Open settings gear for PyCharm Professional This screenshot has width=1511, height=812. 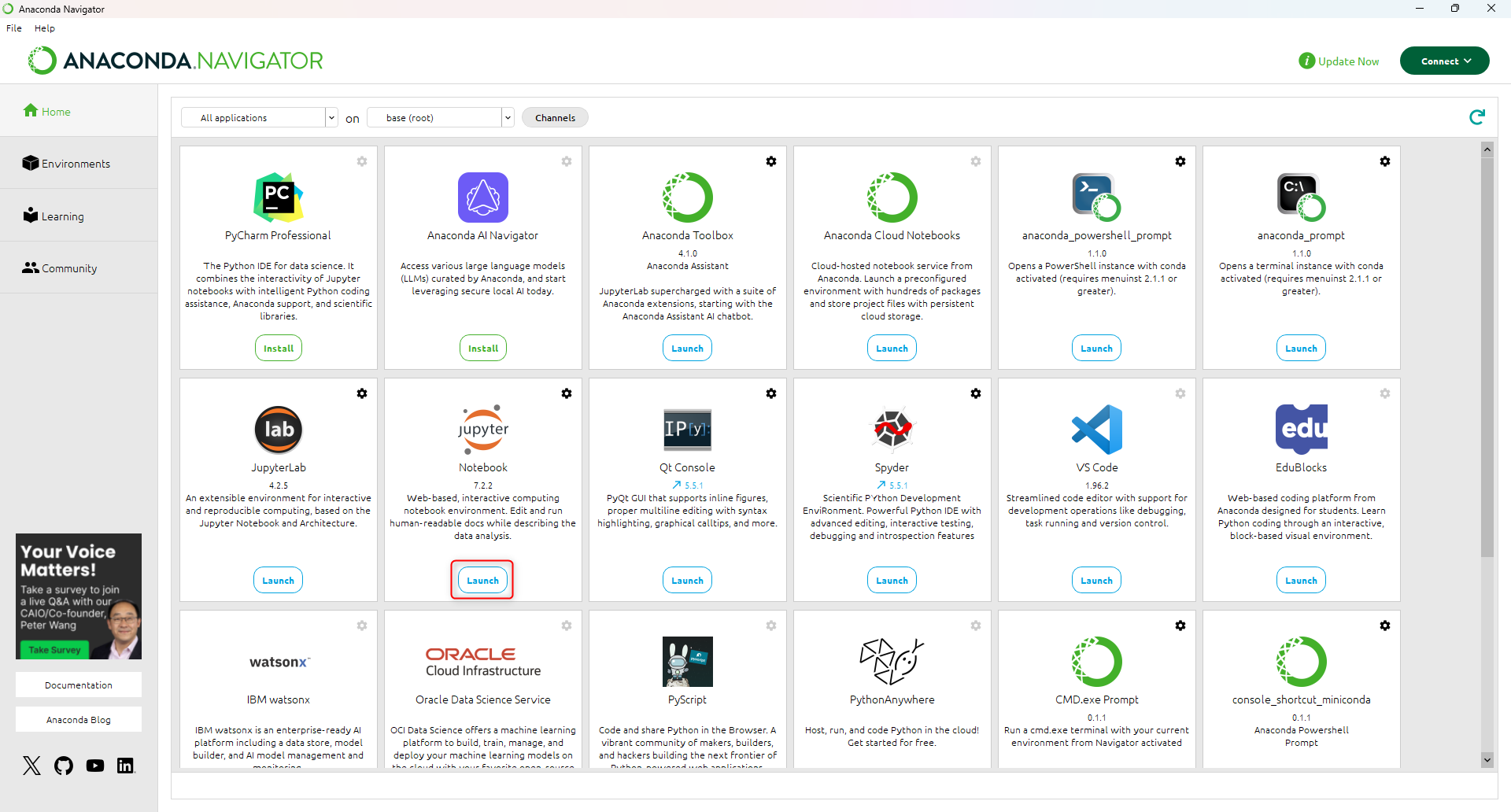click(362, 161)
